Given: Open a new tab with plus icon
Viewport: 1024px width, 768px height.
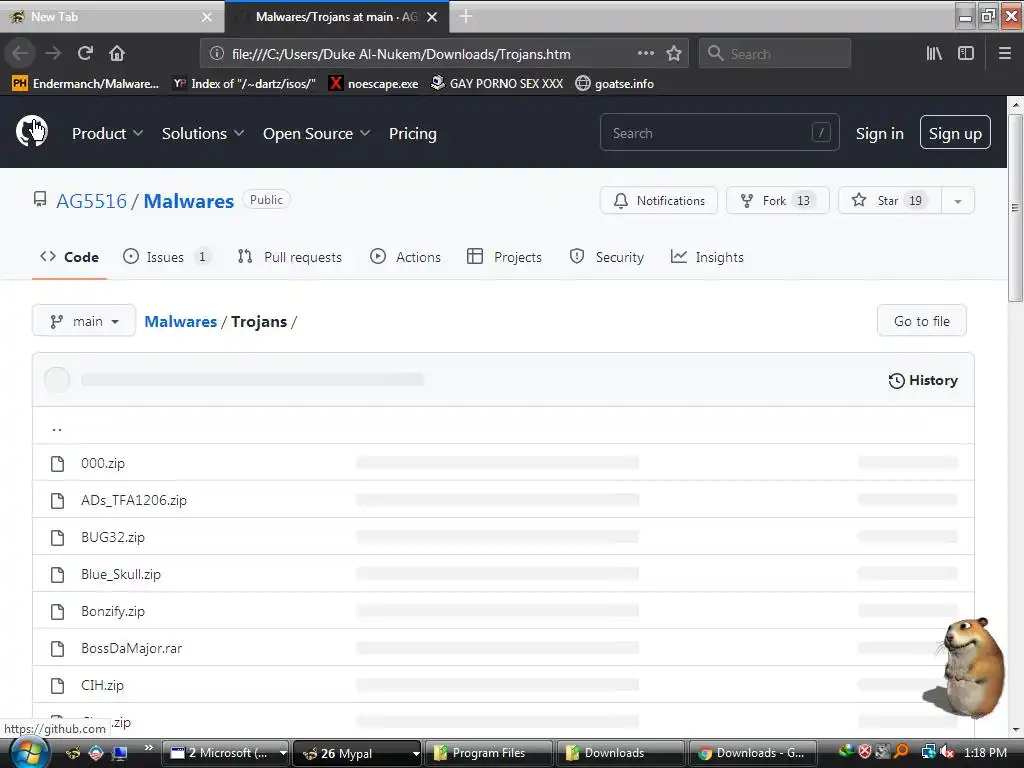Looking at the screenshot, I should (x=466, y=16).
